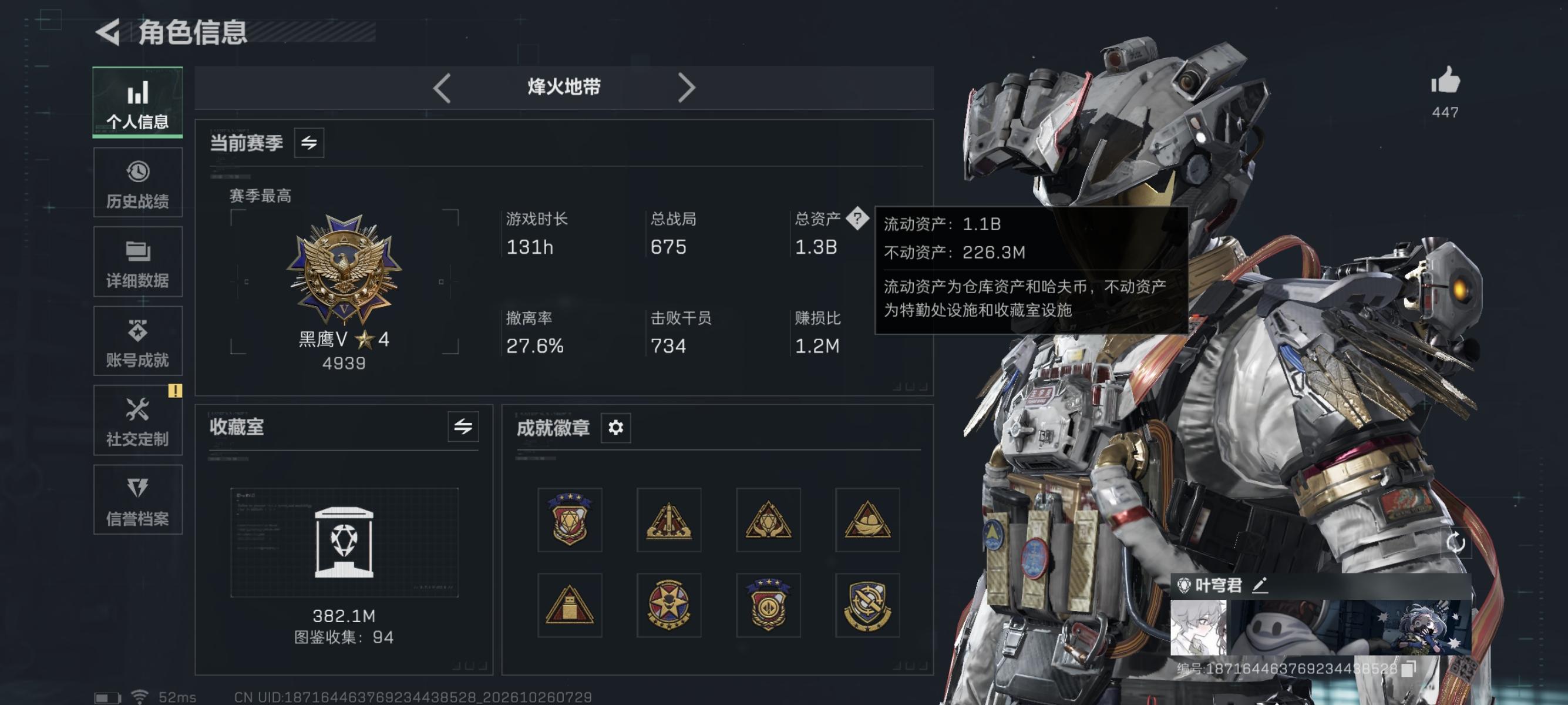Give a thumbs-up like to this player
The height and width of the screenshot is (705, 1568).
tap(1445, 81)
